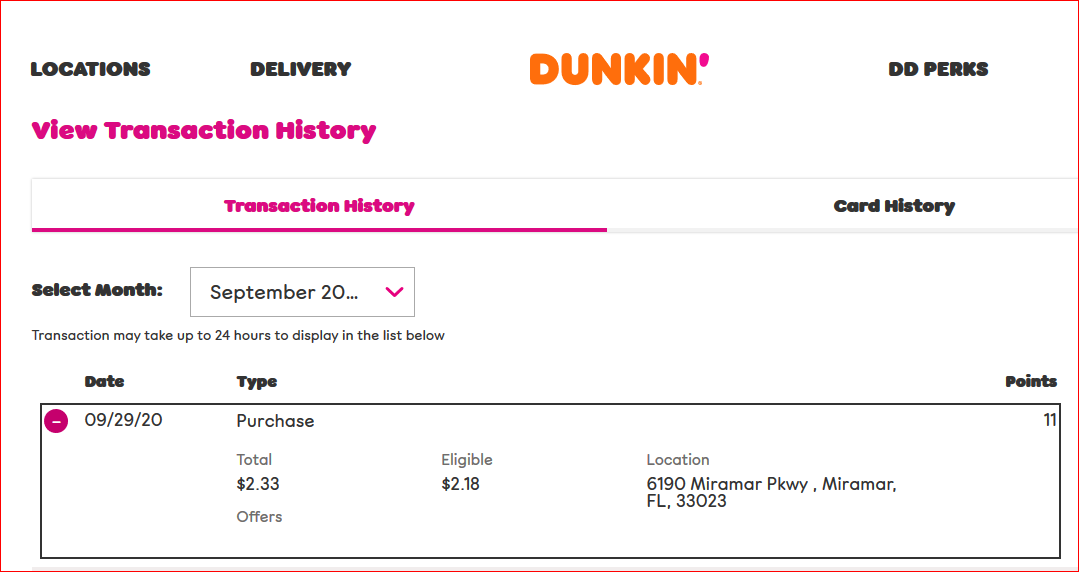Click the pink chevron in month selector
Image resolution: width=1079 pixels, height=572 pixels.
394,292
